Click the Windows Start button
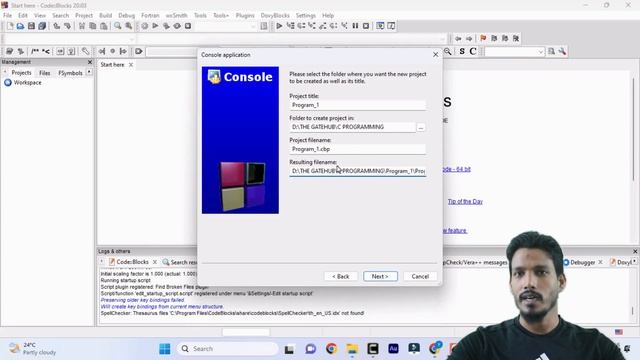This screenshot has width=640, height=360. pyautogui.click(x=165, y=349)
